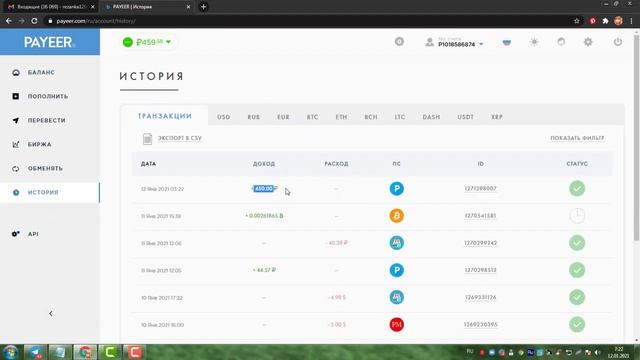Click the Дата column header
This screenshot has height=360, width=640.
click(x=148, y=164)
